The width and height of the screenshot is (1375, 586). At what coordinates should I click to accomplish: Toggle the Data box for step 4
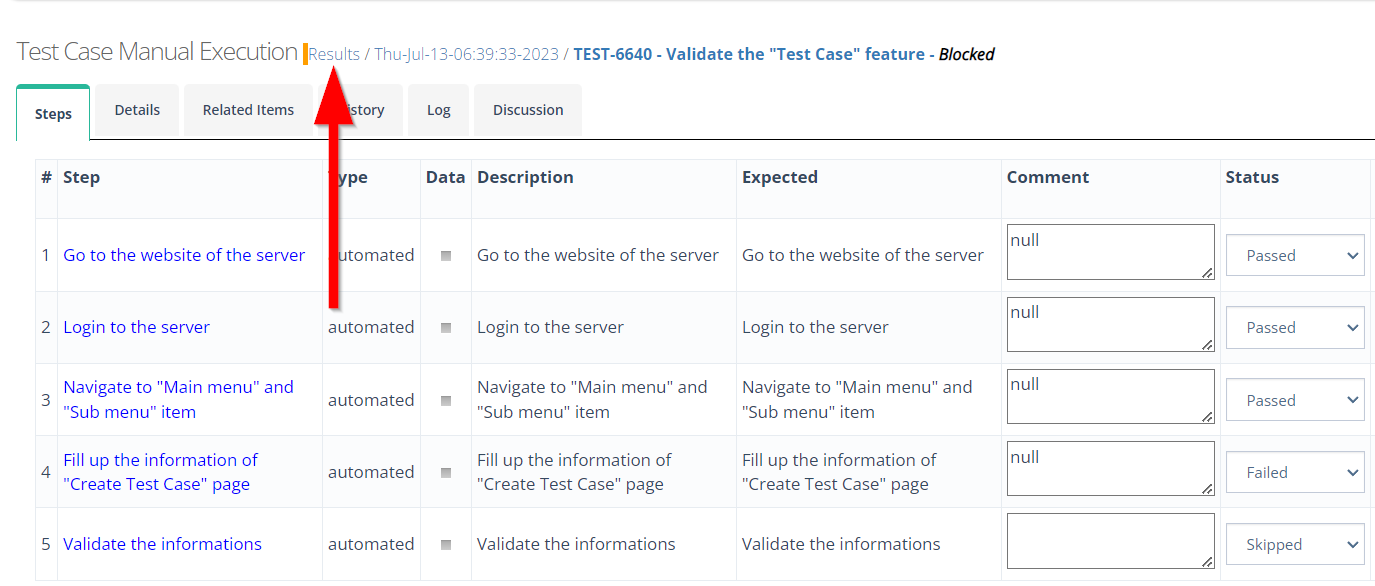pyautogui.click(x=446, y=472)
